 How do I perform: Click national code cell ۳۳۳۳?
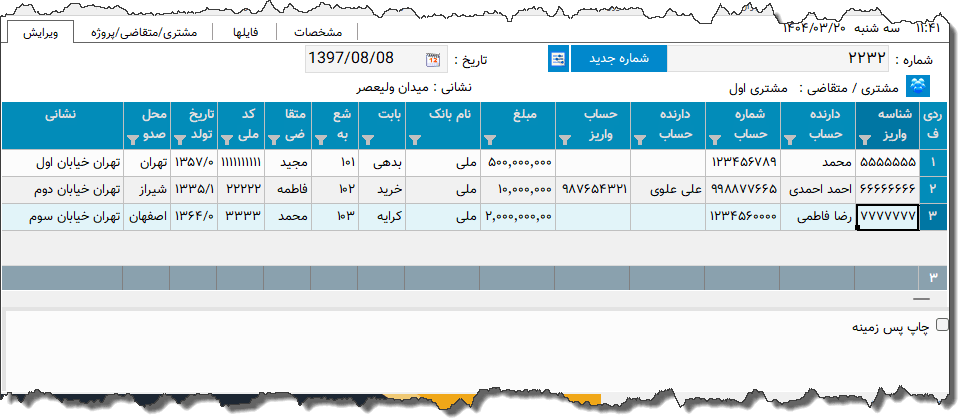[241, 216]
